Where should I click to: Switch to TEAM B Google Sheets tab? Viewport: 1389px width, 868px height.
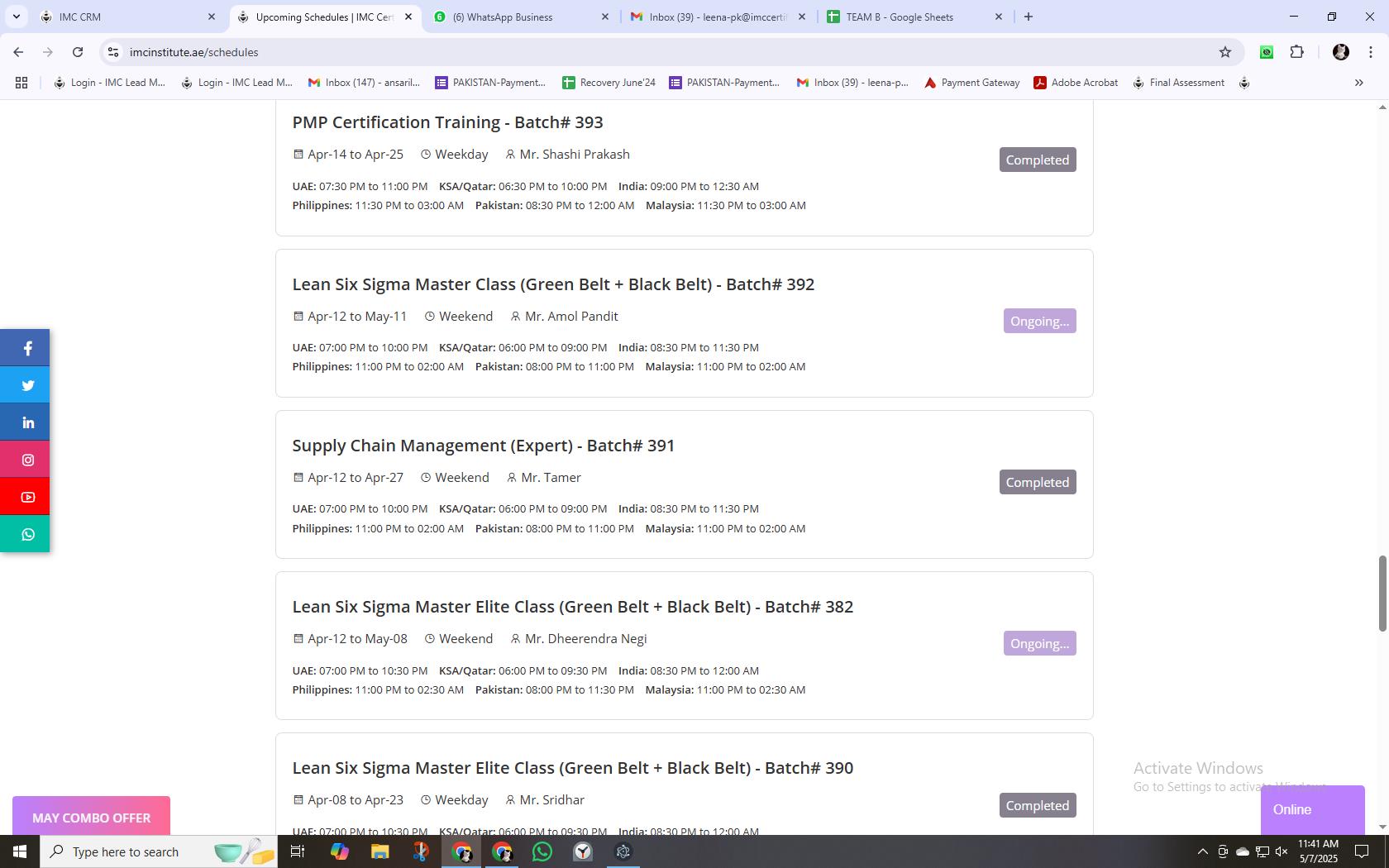pos(914,17)
